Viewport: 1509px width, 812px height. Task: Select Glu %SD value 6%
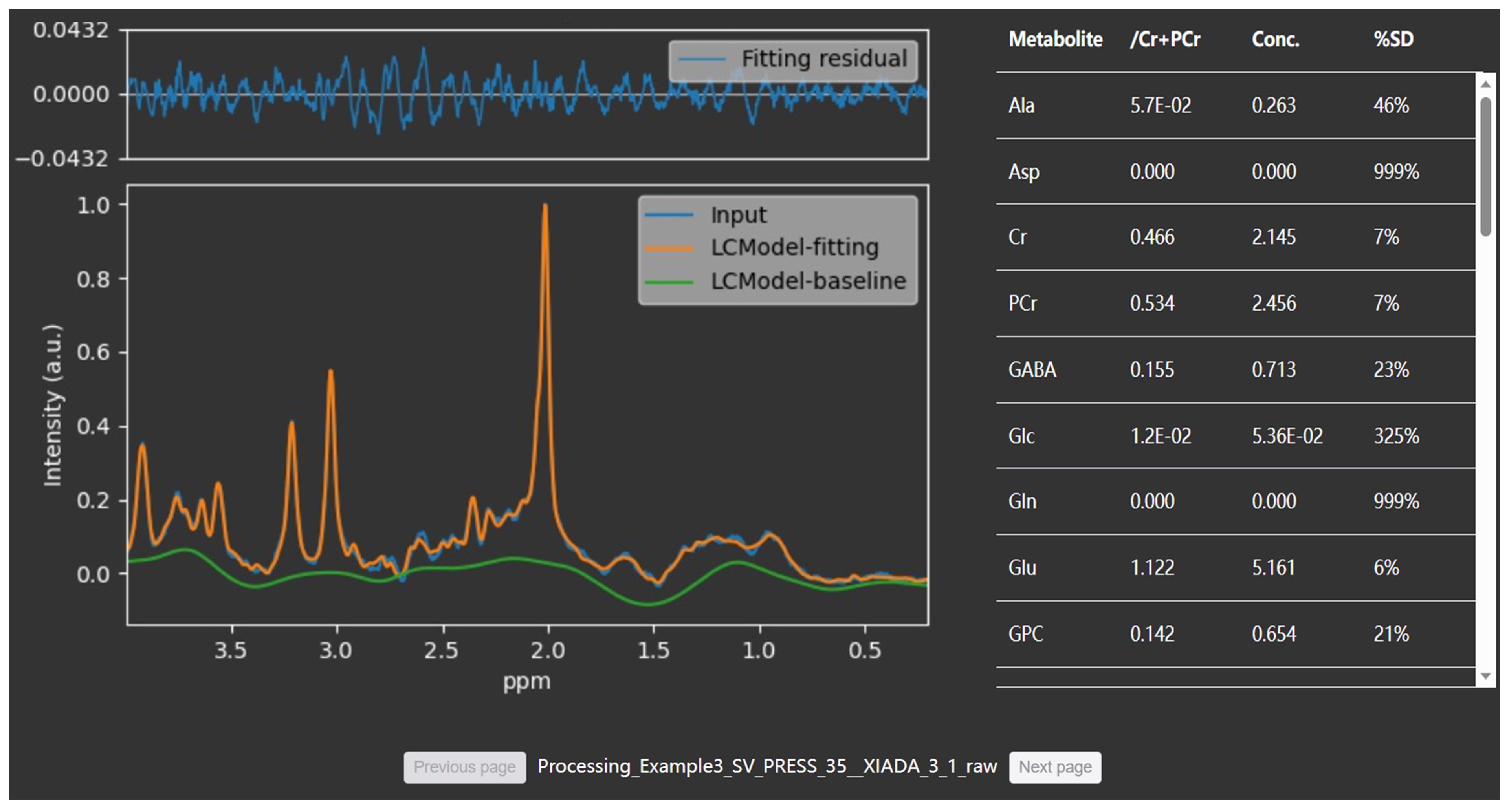click(x=1386, y=567)
